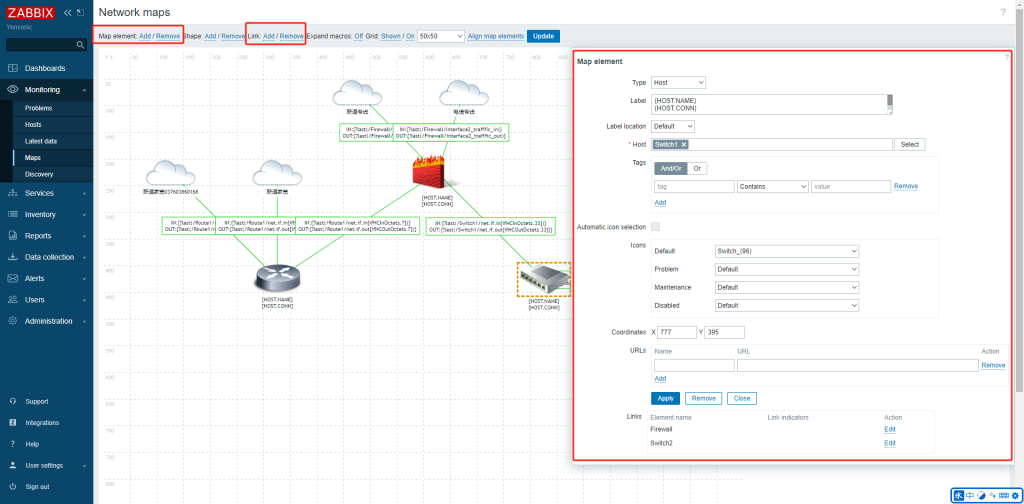Click the help question mark icon
Image resolution: width=1024 pixels, height=504 pixels.
click(x=1002, y=12)
